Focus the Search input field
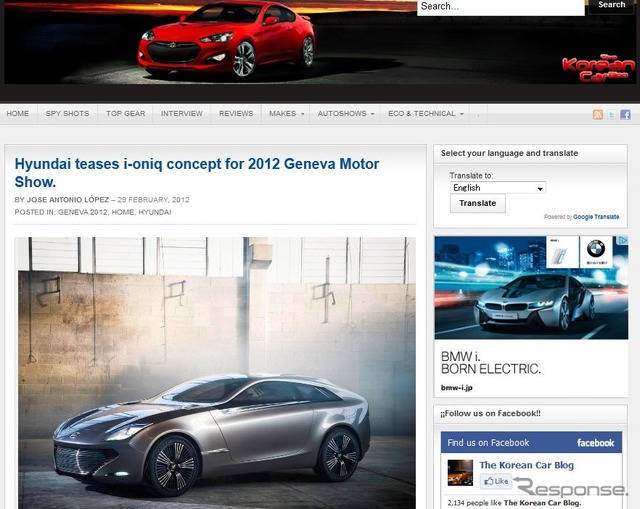The image size is (640, 509). tap(500, 7)
